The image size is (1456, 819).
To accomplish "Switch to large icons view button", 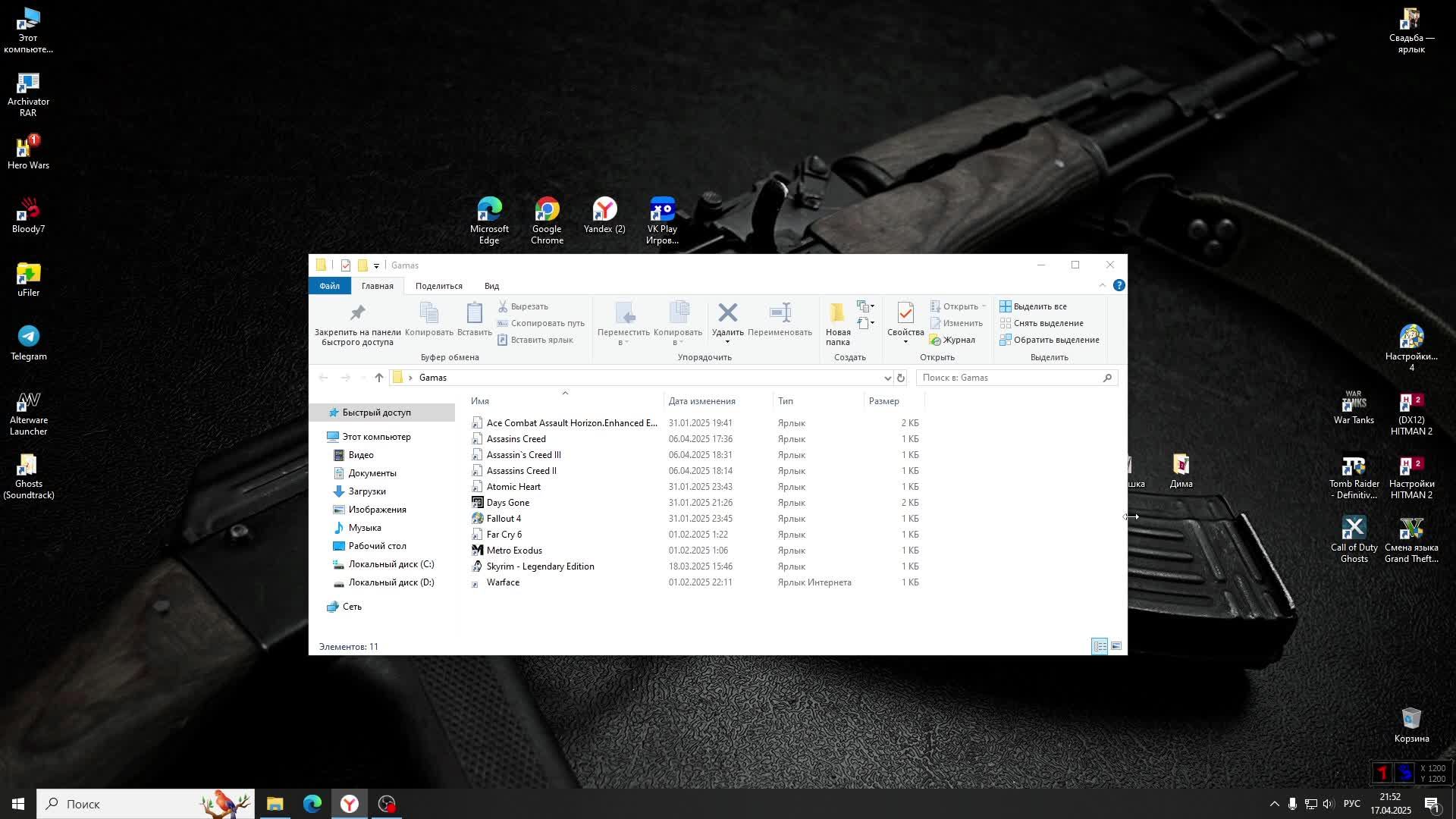I will (x=1116, y=646).
